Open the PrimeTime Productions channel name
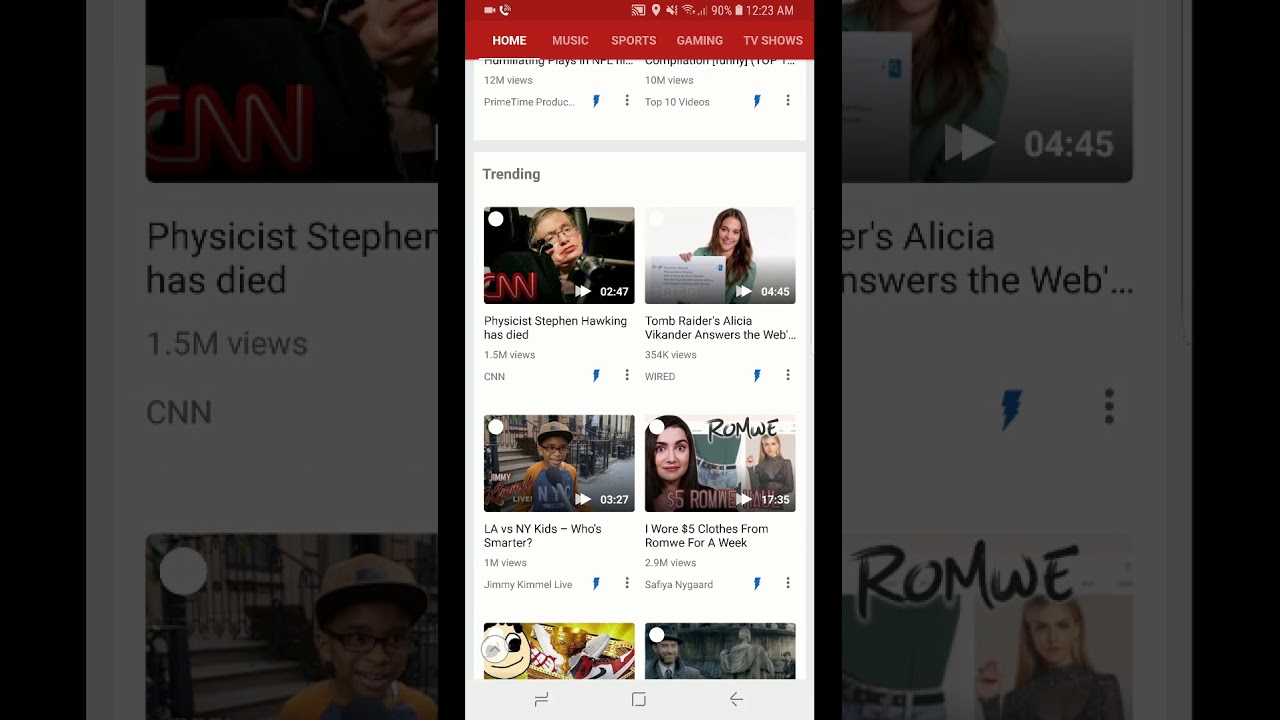 (x=529, y=102)
